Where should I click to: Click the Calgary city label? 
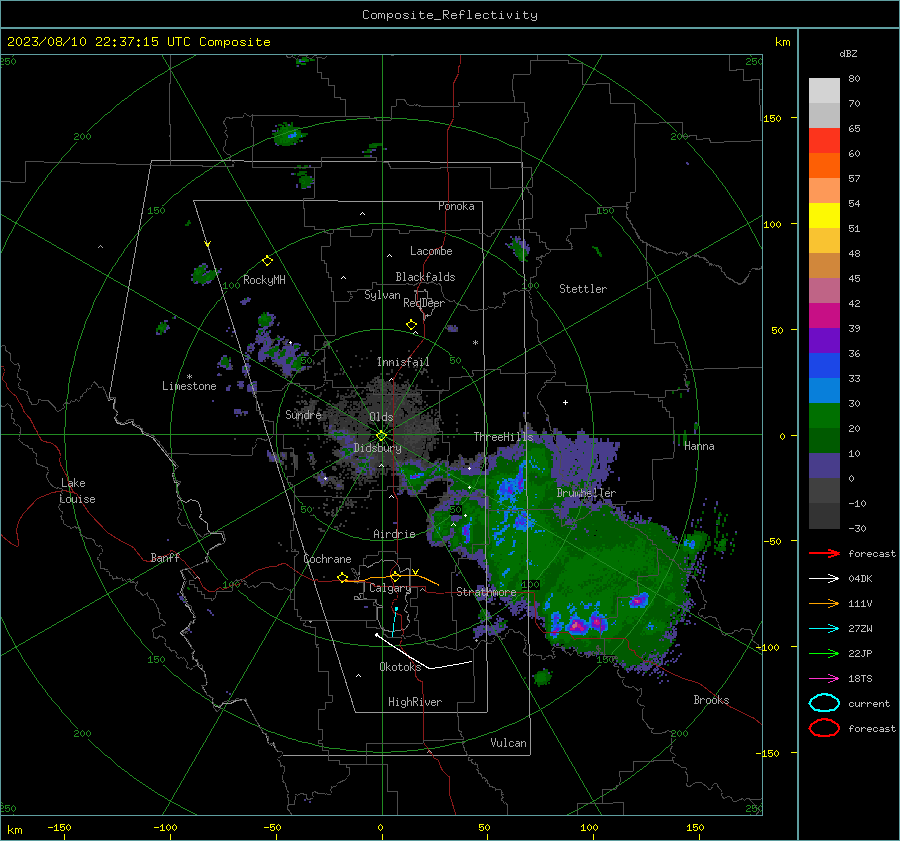pos(390,588)
